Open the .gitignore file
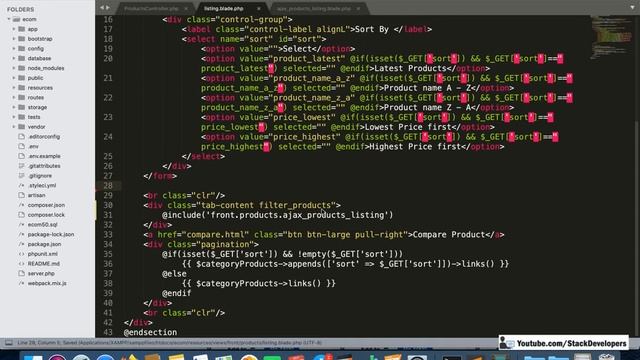The image size is (640, 360). 40,176
